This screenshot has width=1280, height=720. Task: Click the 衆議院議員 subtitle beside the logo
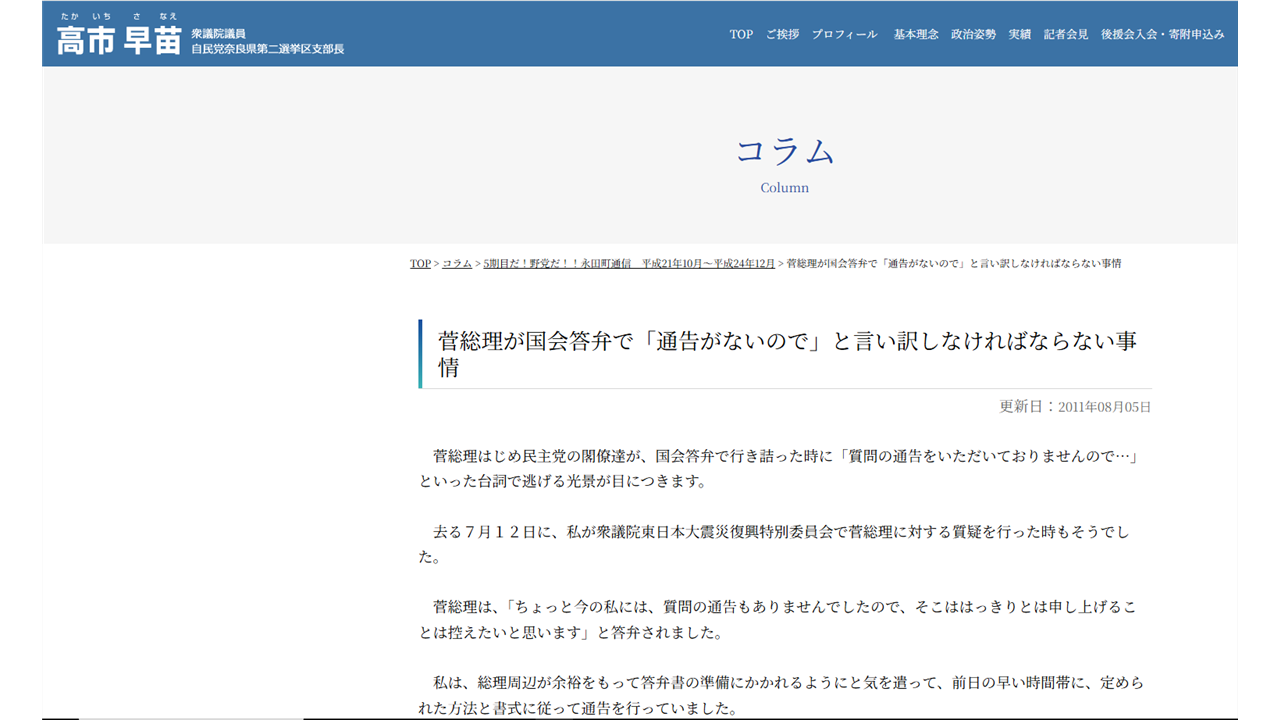click(x=218, y=33)
